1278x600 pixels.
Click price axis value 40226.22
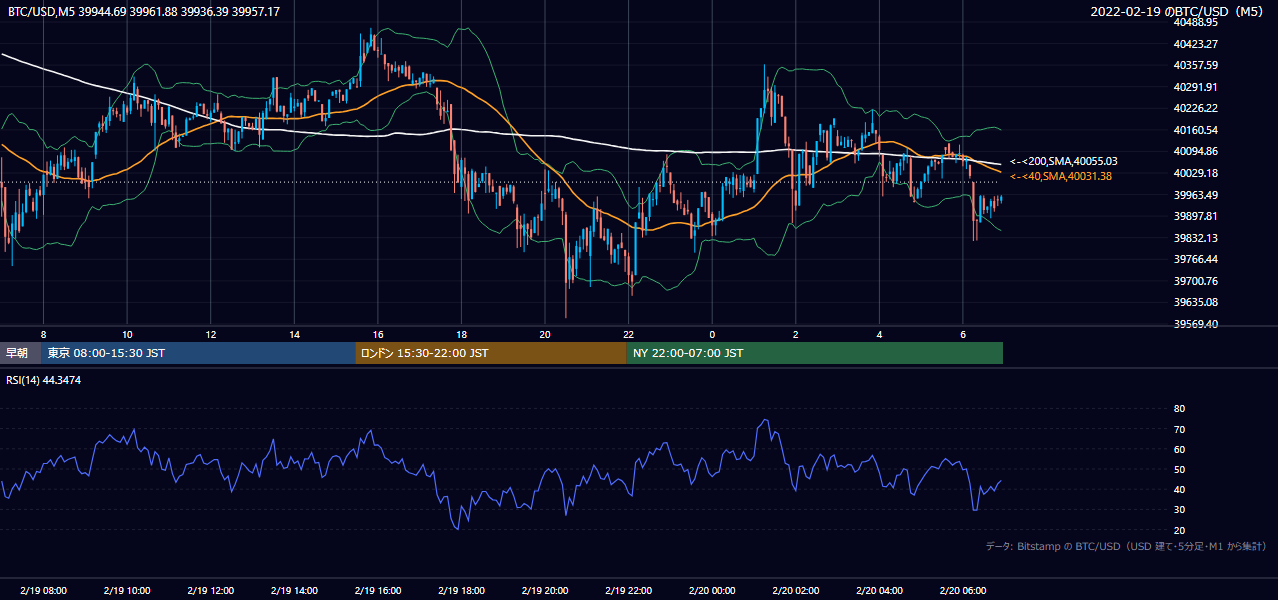pos(1196,108)
